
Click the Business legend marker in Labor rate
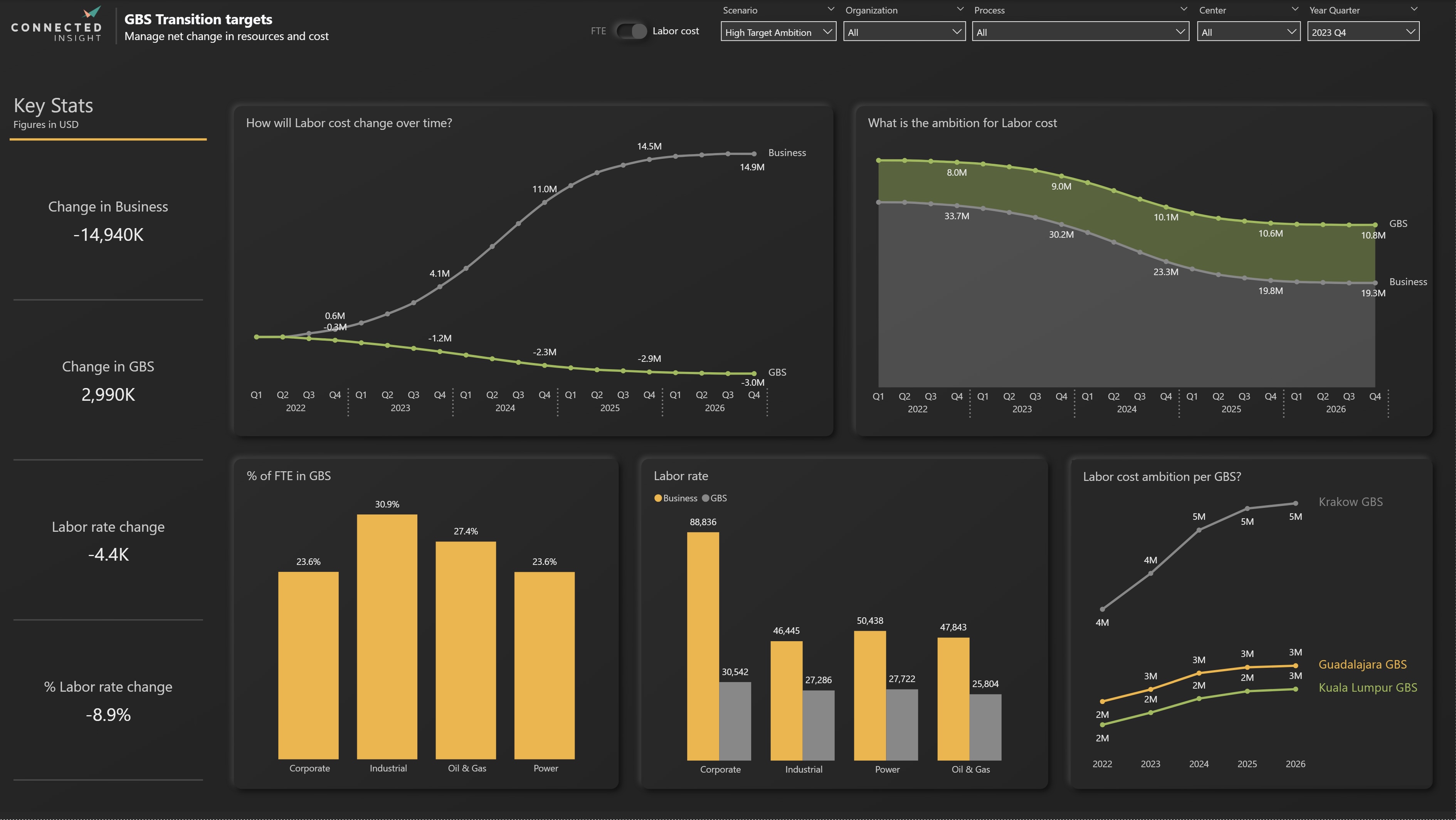click(658, 498)
